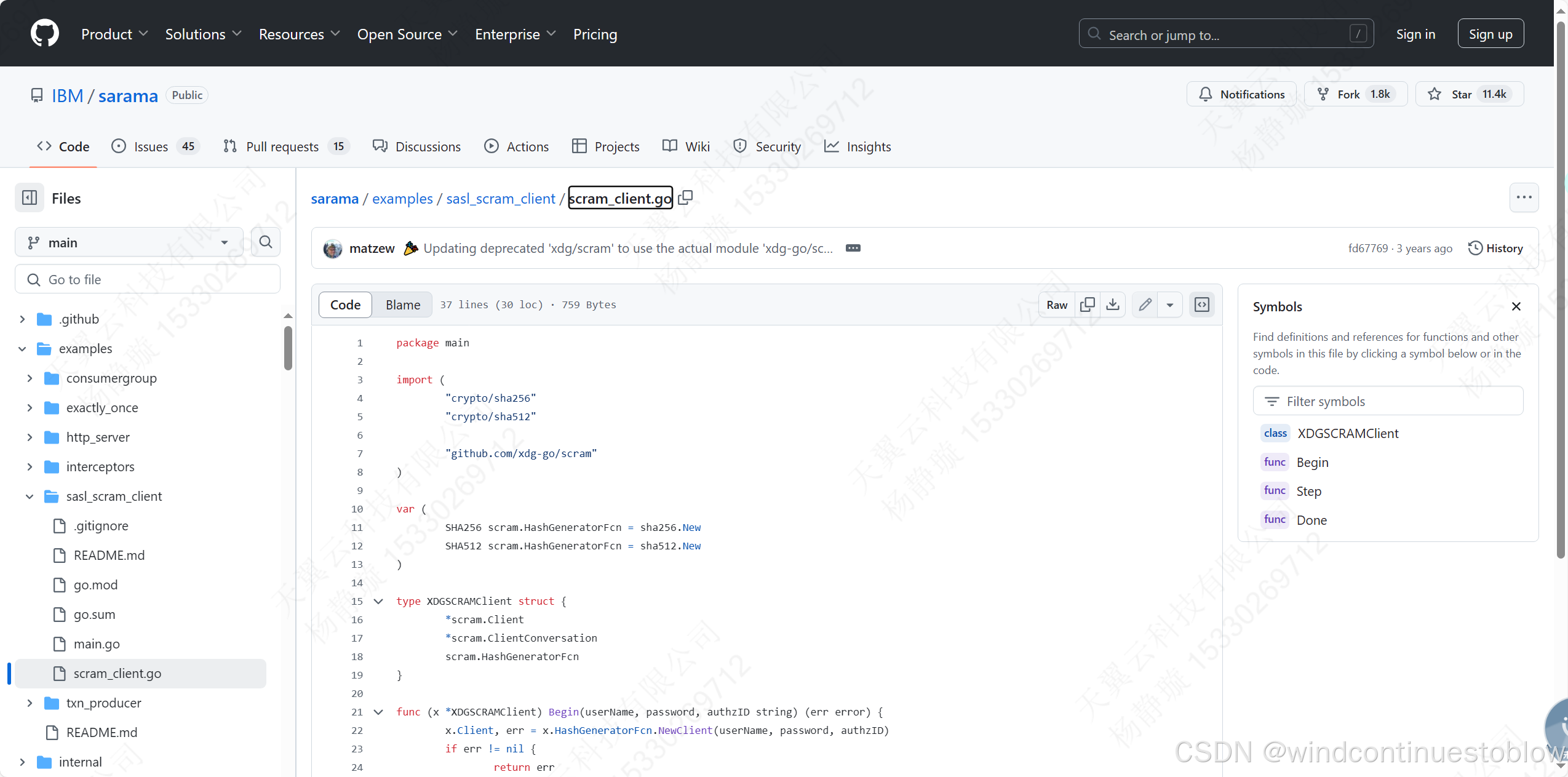
Task: Switch to Blame view
Action: pyautogui.click(x=403, y=305)
